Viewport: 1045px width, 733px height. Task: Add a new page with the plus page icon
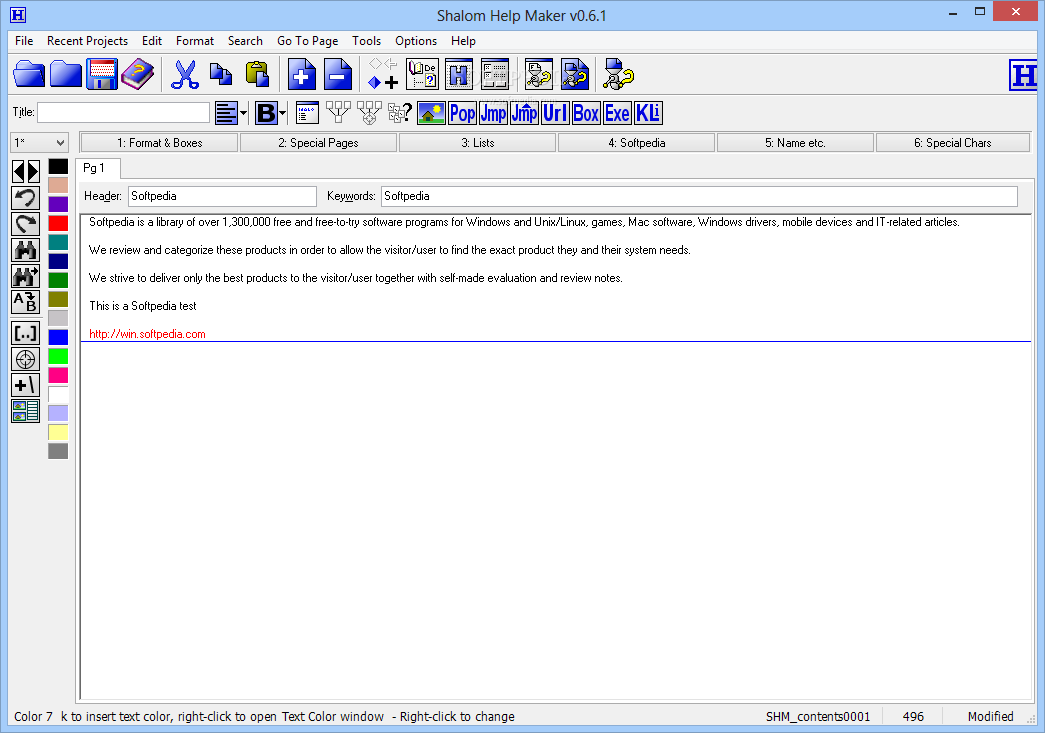click(302, 74)
